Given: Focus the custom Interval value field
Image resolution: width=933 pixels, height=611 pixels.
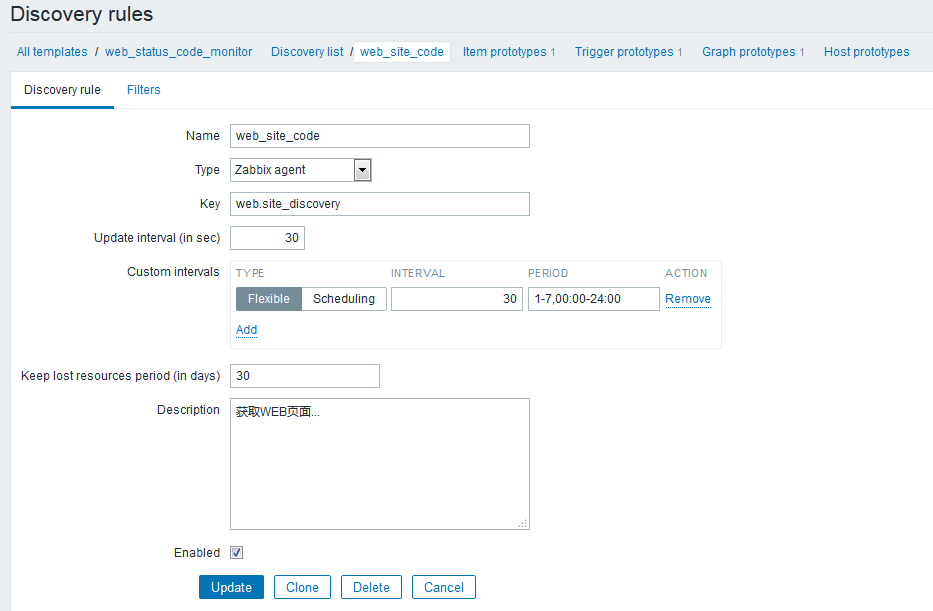Looking at the screenshot, I should coord(456,299).
